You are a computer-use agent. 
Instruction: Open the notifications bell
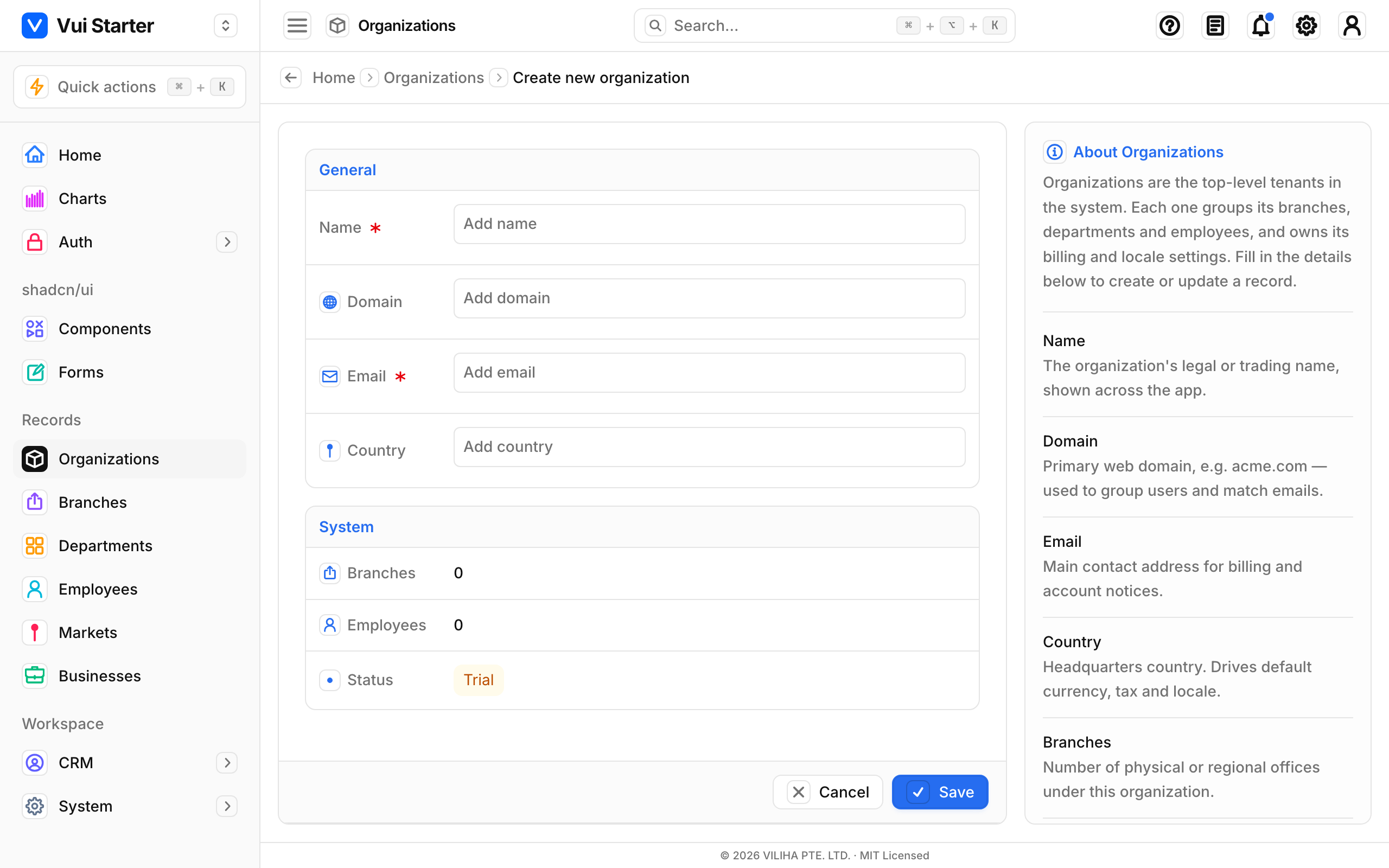point(1260,25)
